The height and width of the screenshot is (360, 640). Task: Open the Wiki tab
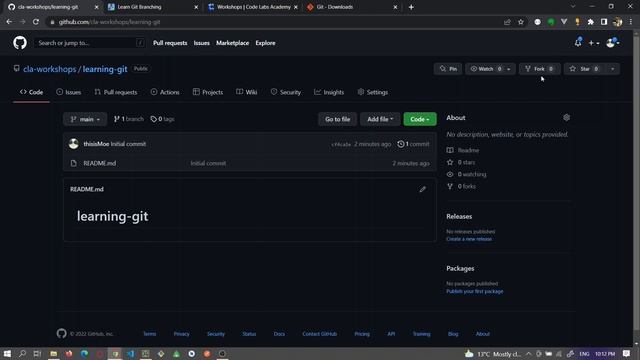pos(247,92)
